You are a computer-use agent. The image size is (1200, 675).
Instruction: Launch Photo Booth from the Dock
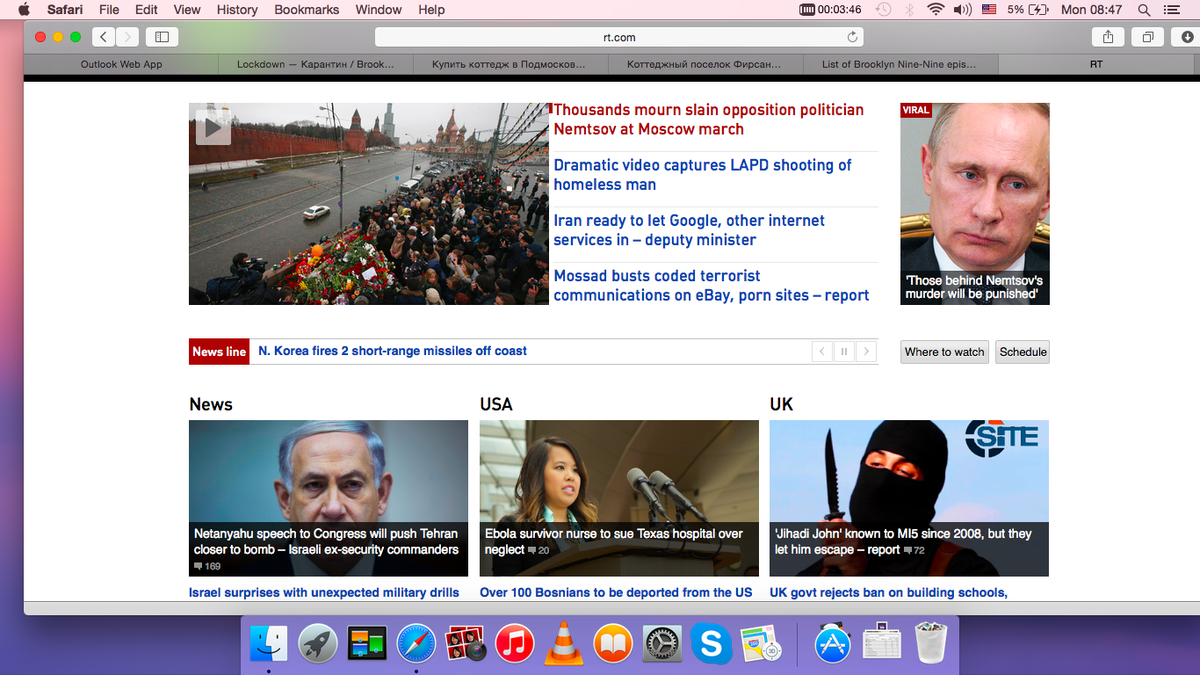[465, 644]
